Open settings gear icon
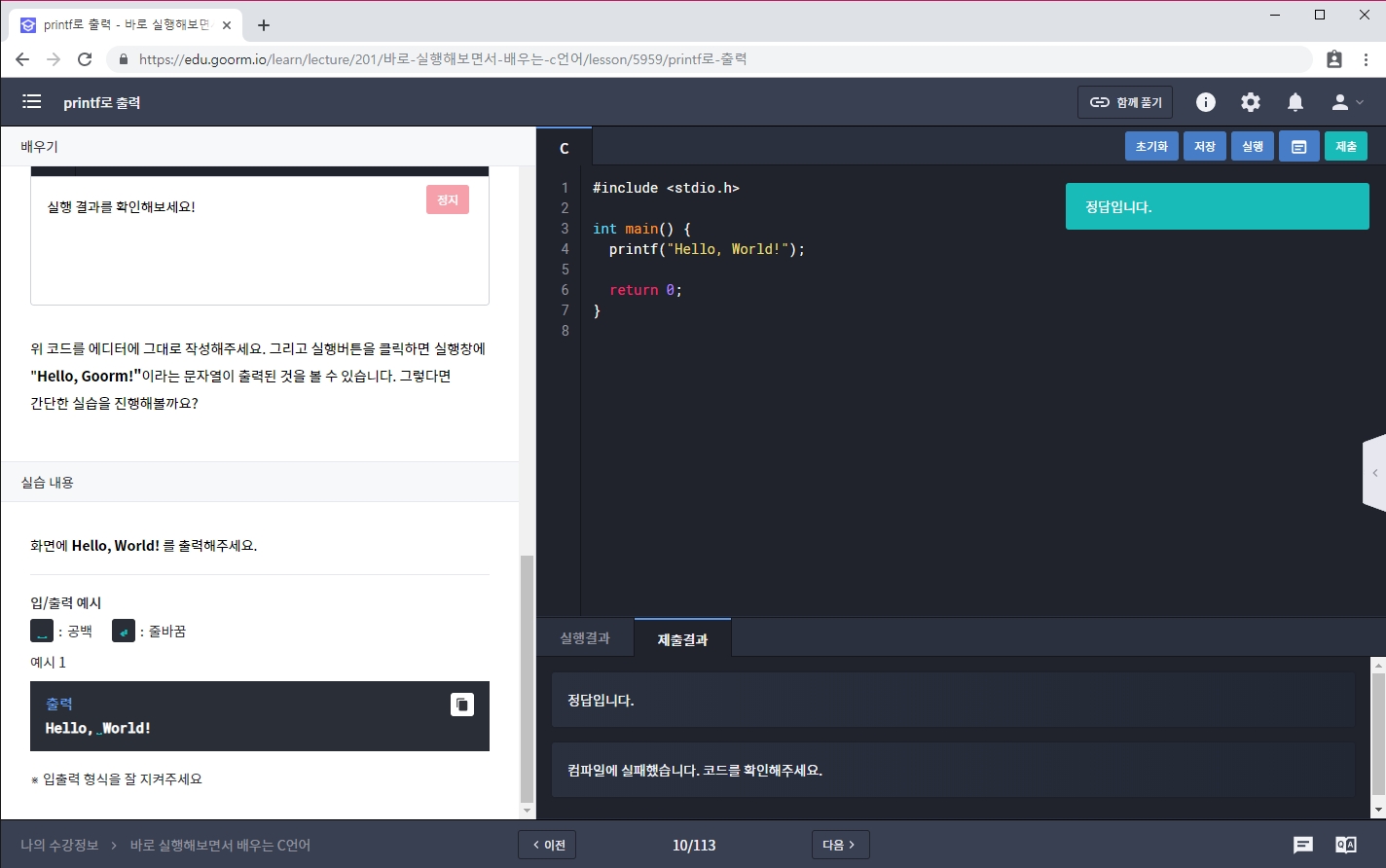Viewport: 1386px width, 868px height. point(1251,102)
